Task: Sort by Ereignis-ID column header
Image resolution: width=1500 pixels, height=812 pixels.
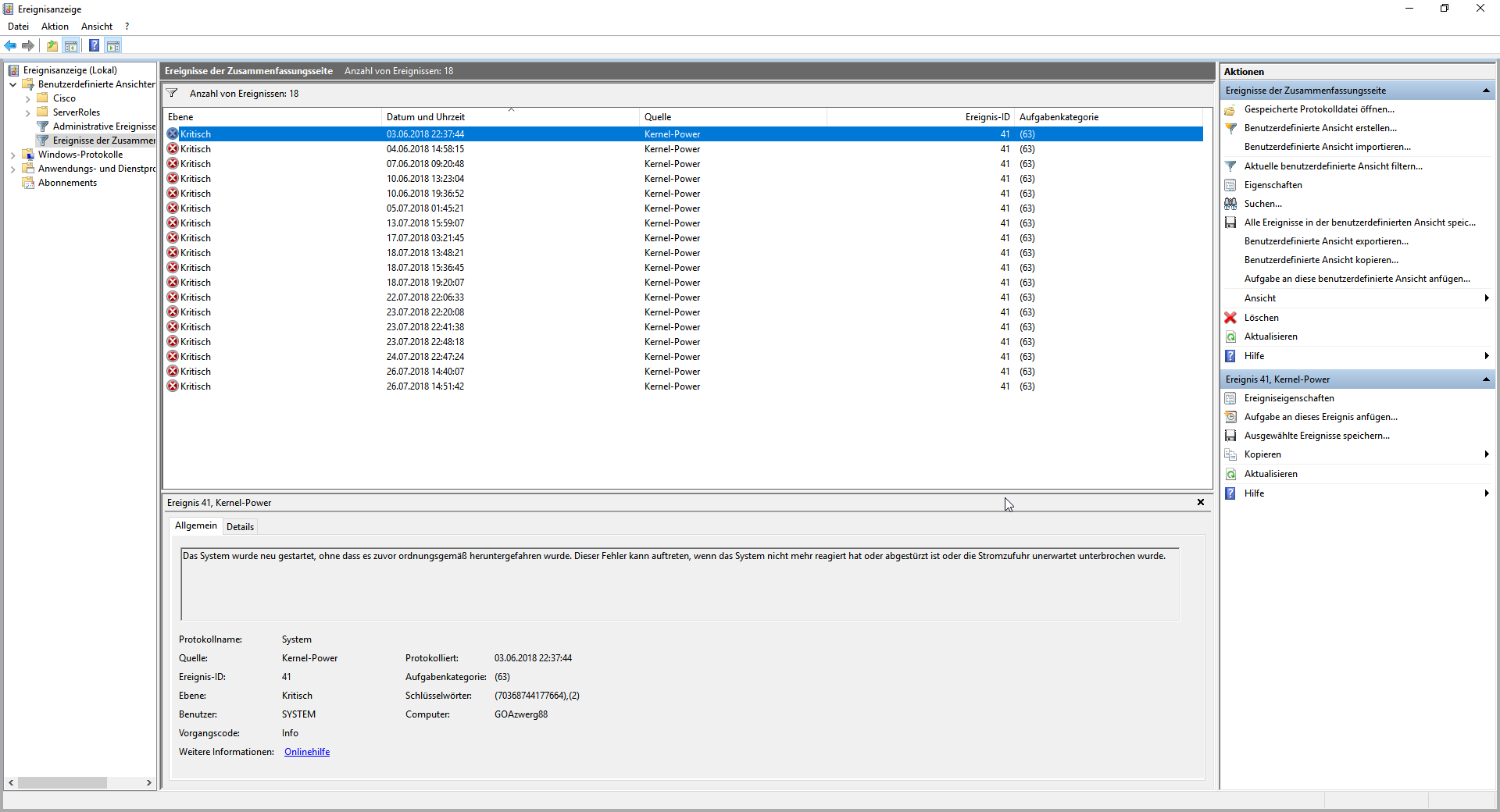Action: [920, 117]
